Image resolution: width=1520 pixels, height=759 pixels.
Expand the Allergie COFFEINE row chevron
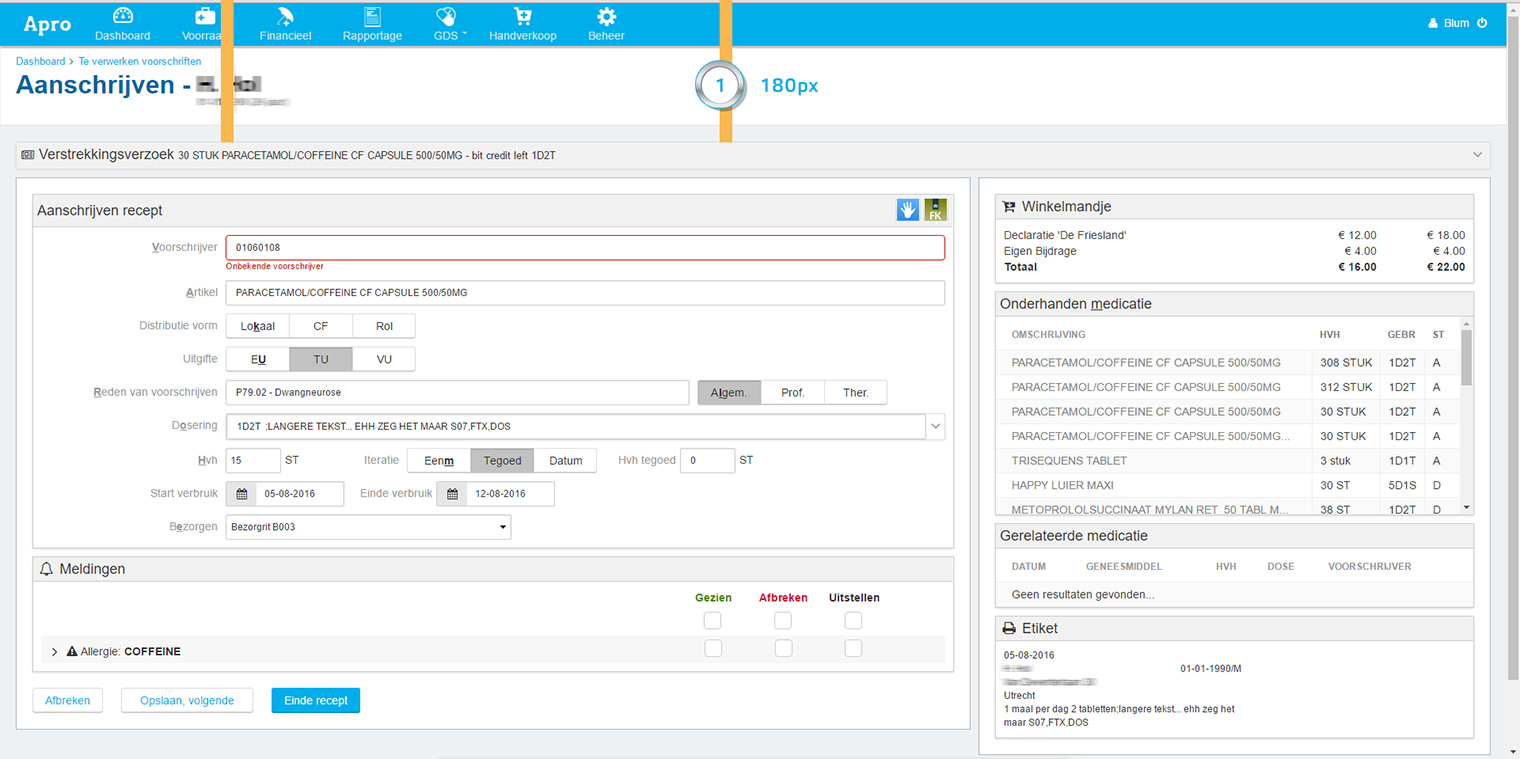pos(55,652)
